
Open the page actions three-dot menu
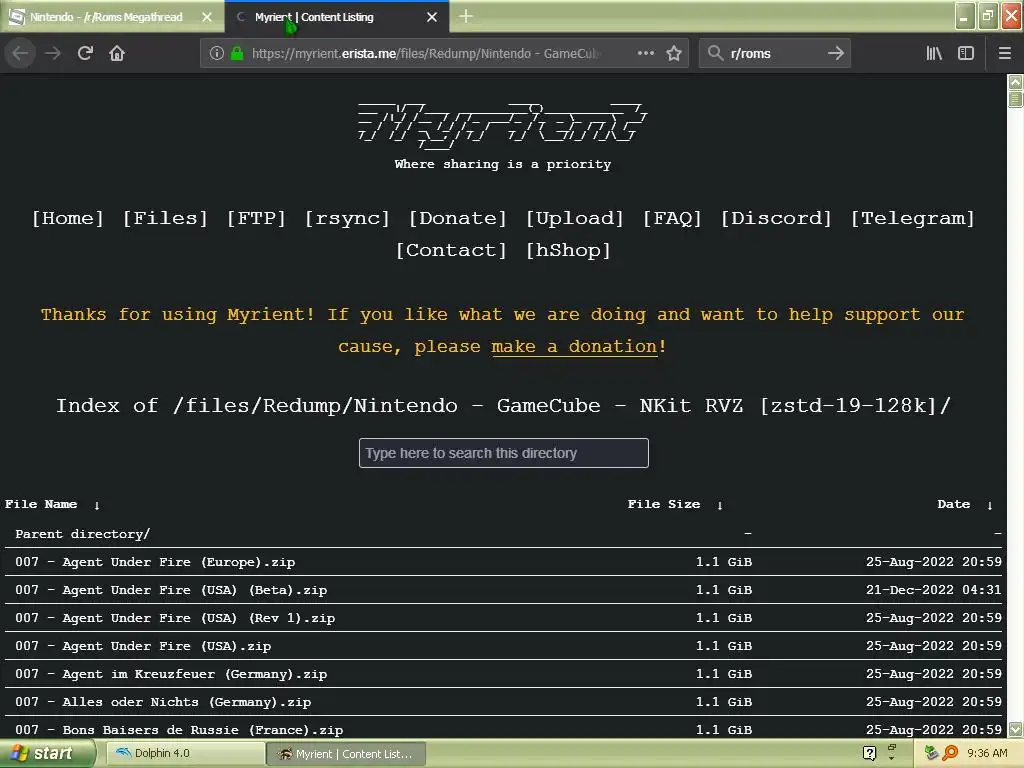(645, 53)
